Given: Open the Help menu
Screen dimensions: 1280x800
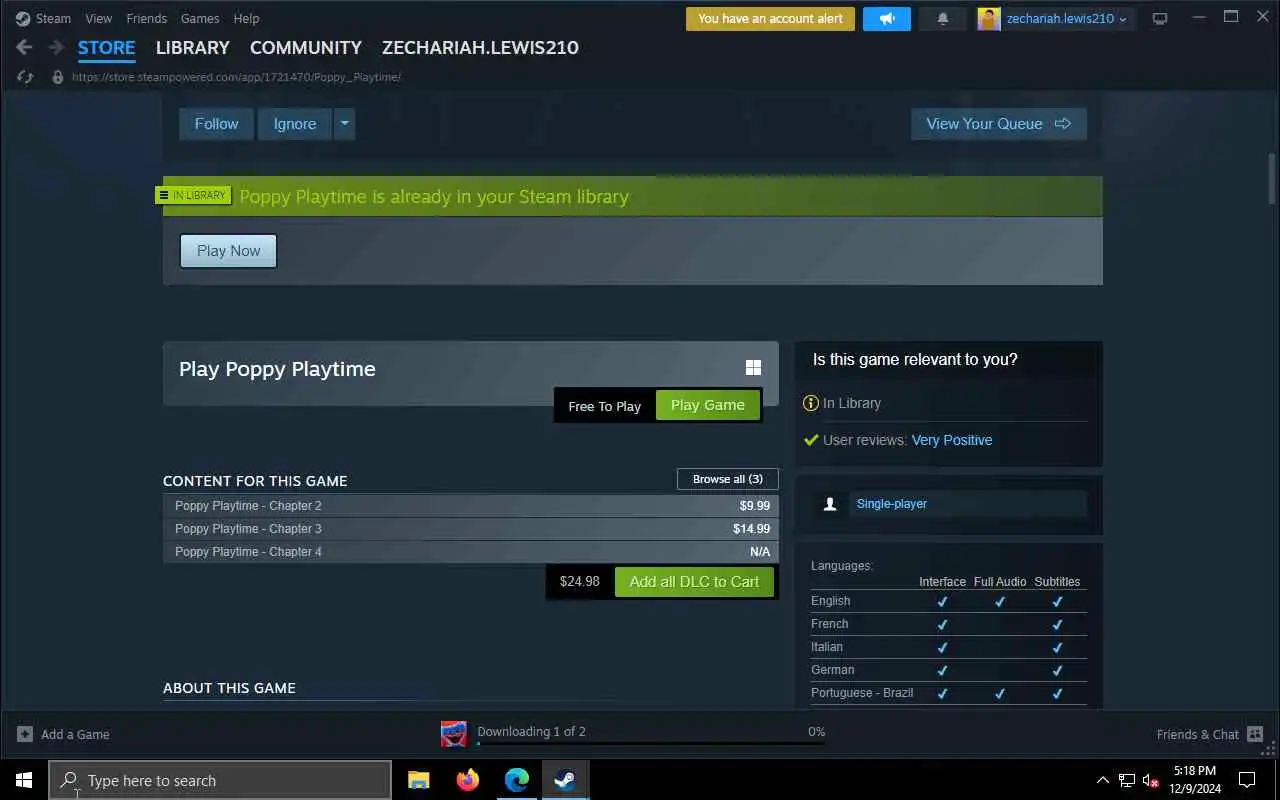Looking at the screenshot, I should (246, 18).
